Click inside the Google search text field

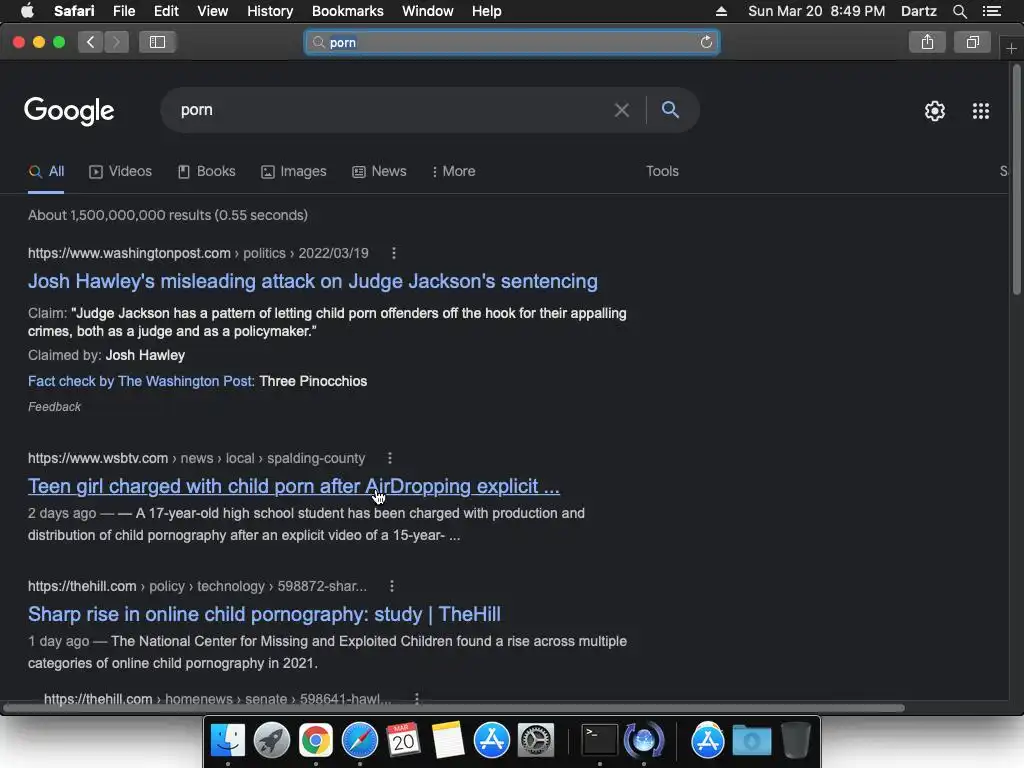pyautogui.click(x=392, y=110)
